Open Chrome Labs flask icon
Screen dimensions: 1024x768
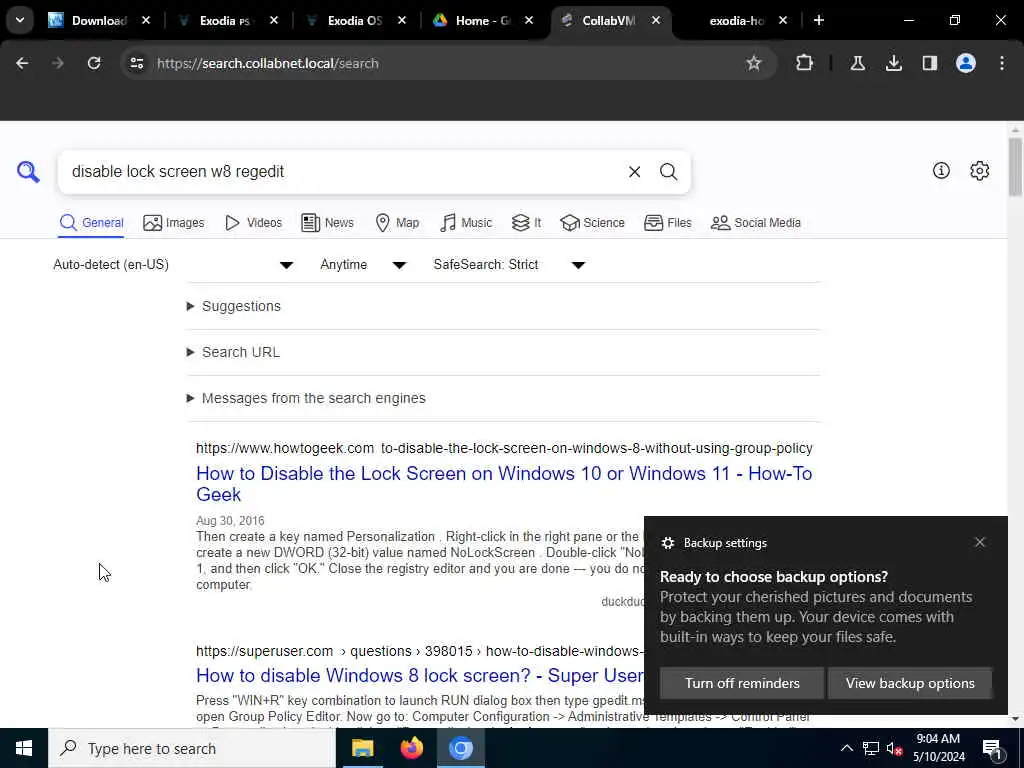[857, 63]
